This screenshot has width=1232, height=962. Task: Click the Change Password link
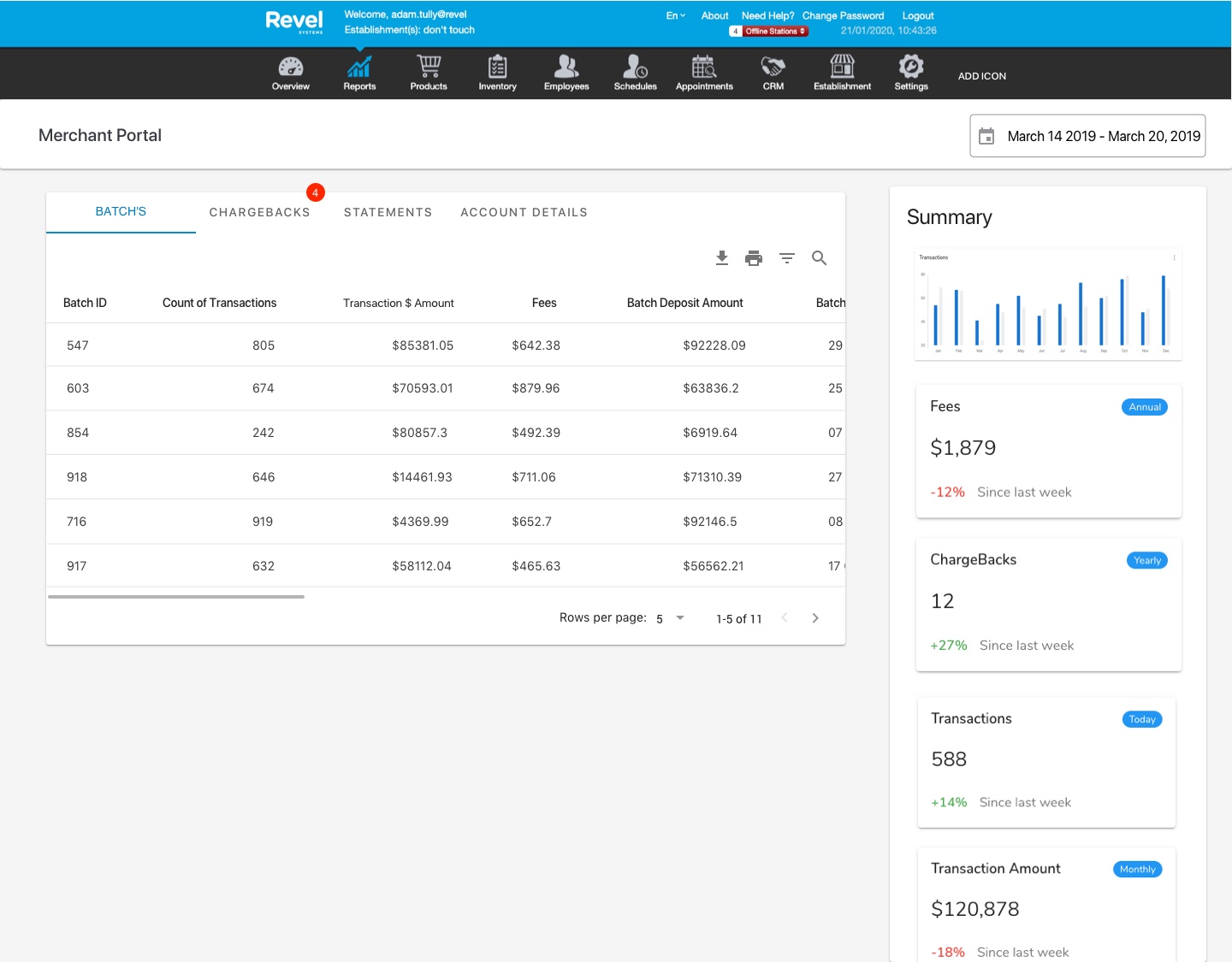(x=843, y=15)
